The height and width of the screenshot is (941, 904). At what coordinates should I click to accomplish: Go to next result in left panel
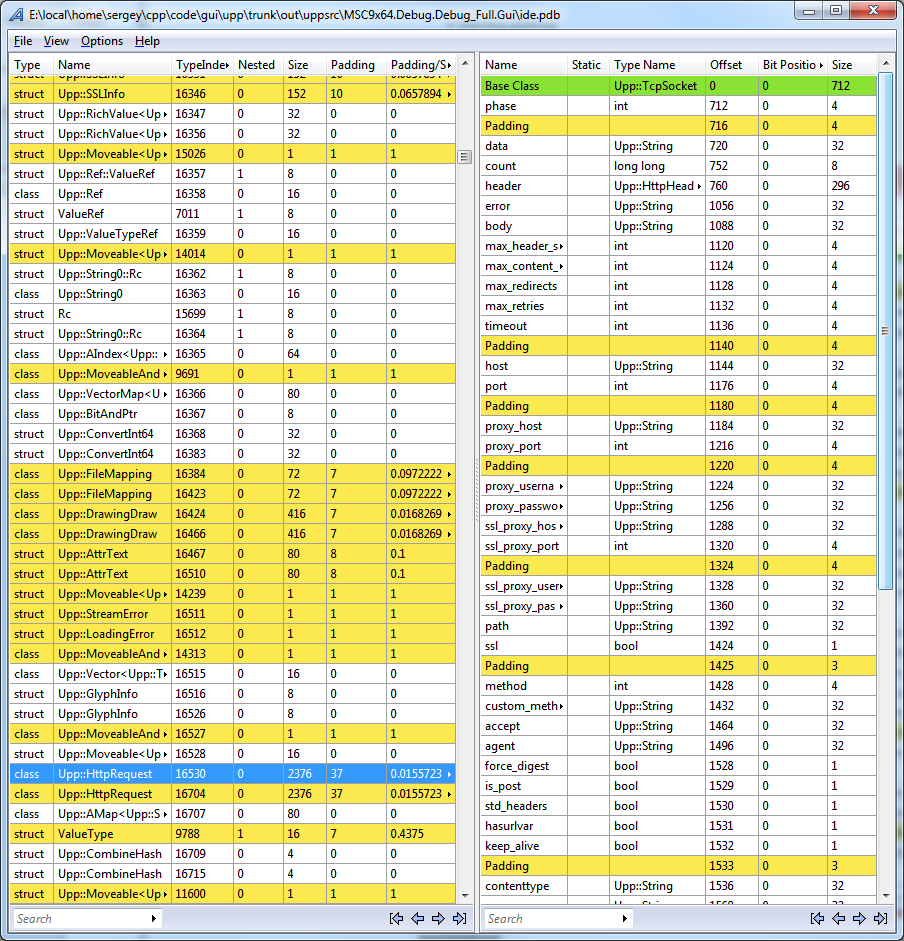438,918
